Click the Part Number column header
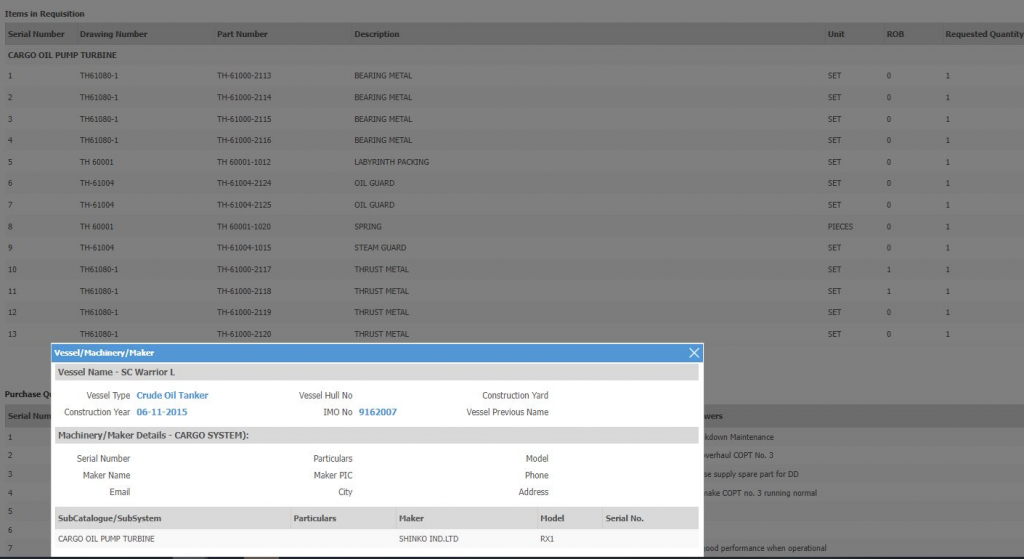This screenshot has width=1024, height=559. 242,34
